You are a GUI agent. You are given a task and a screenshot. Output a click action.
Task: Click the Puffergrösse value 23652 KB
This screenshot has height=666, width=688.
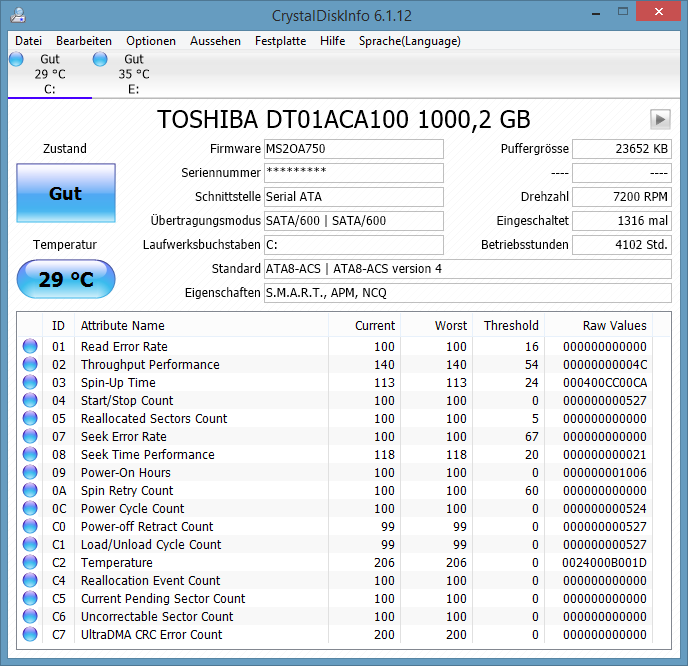[x=622, y=149]
